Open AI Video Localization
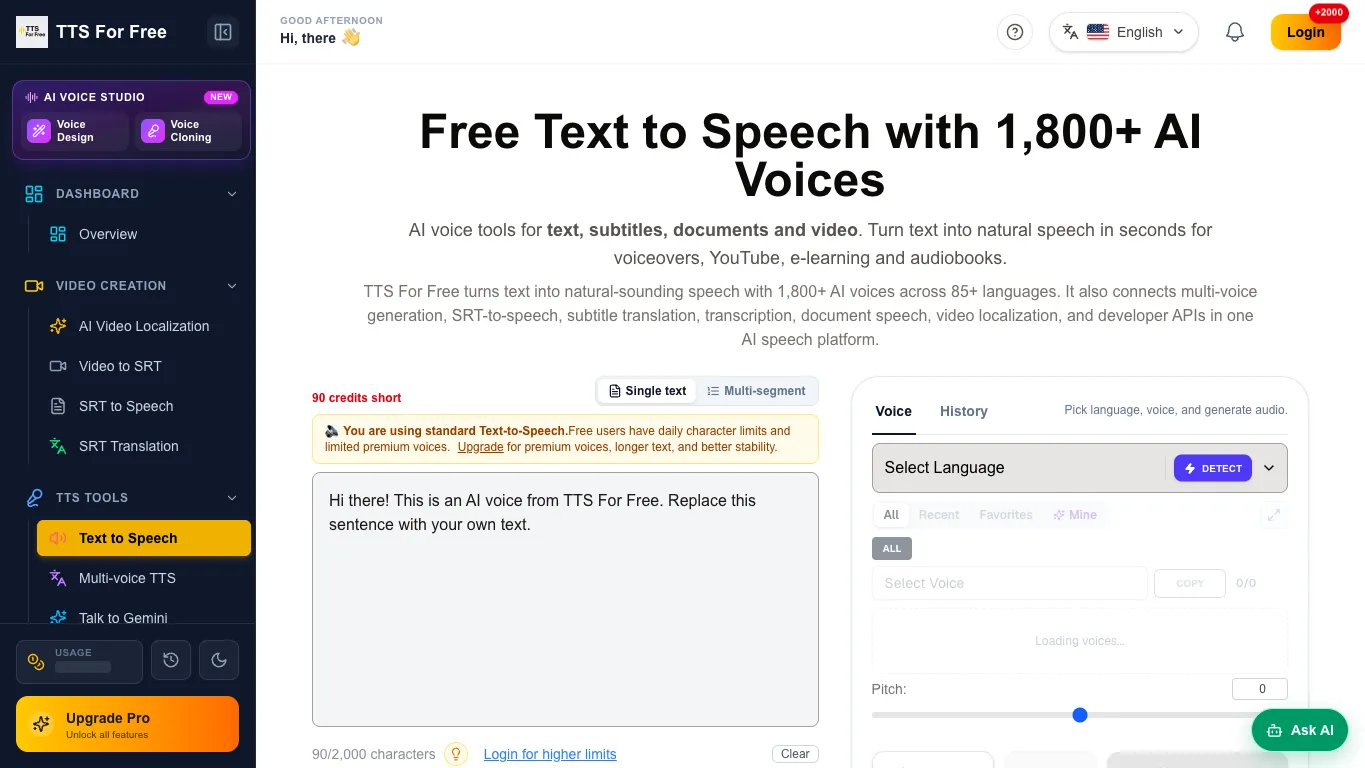 point(144,326)
